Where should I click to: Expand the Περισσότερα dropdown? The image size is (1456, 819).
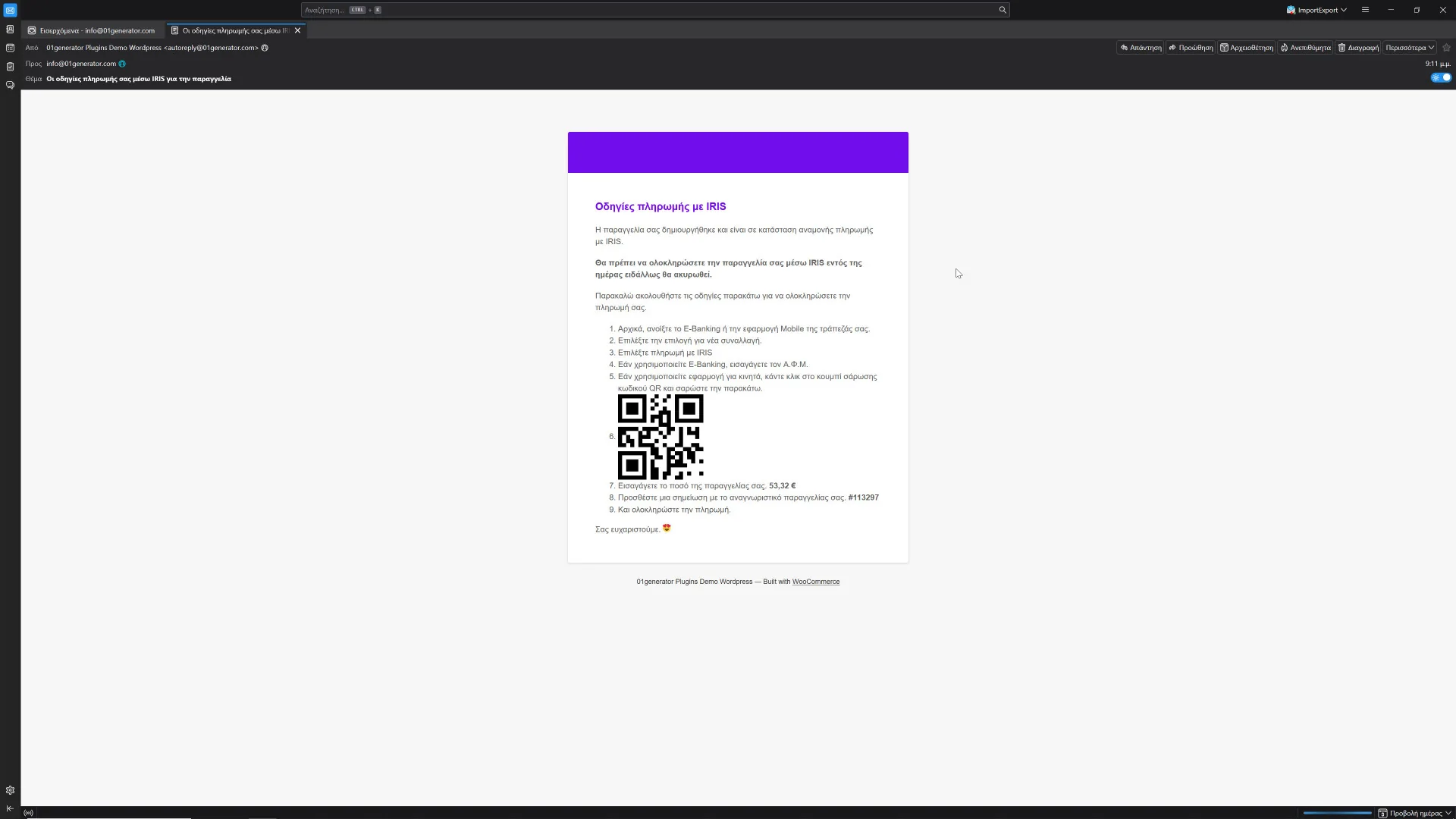(1410, 48)
